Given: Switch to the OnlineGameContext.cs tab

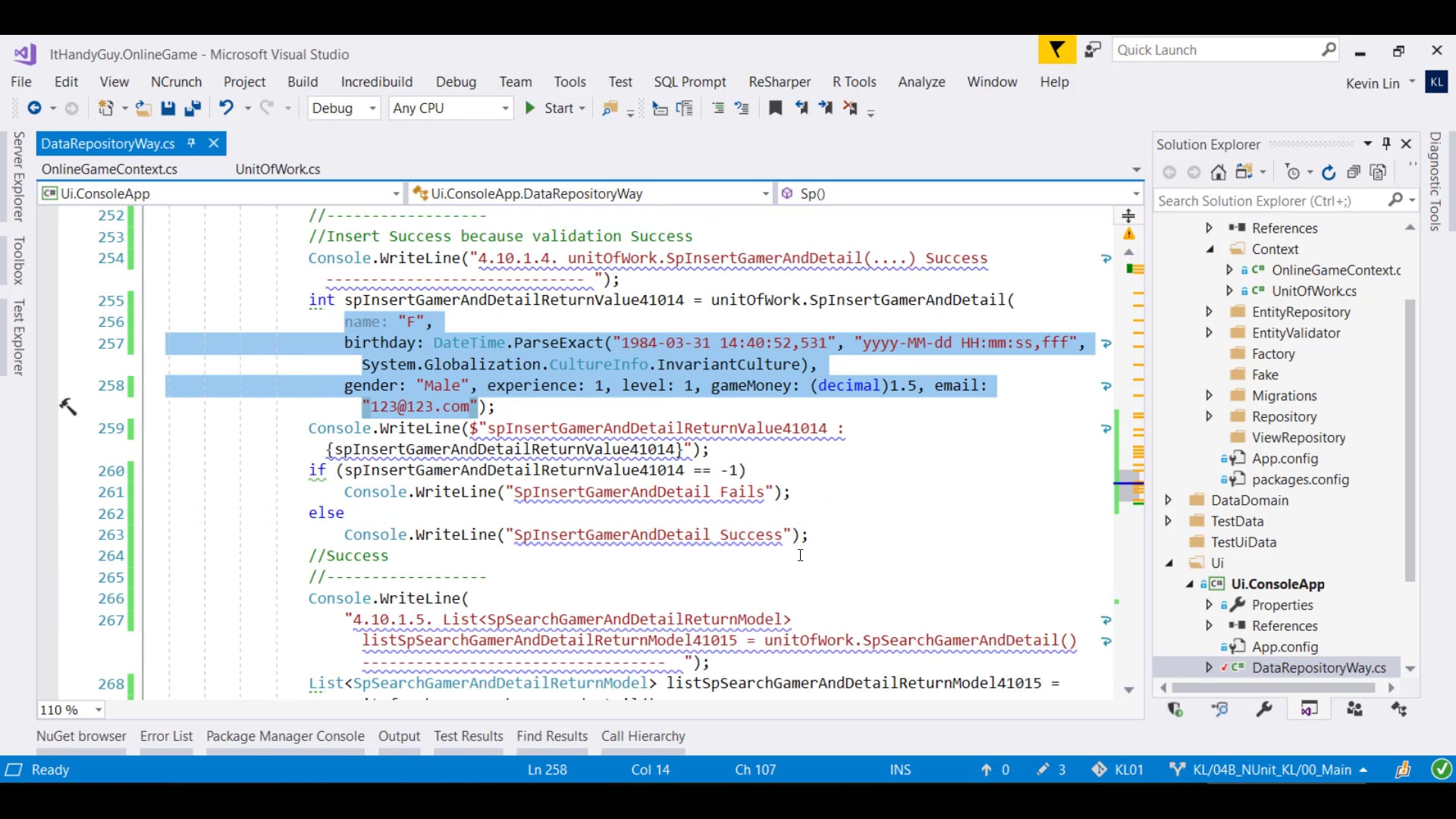Looking at the screenshot, I should (109, 168).
